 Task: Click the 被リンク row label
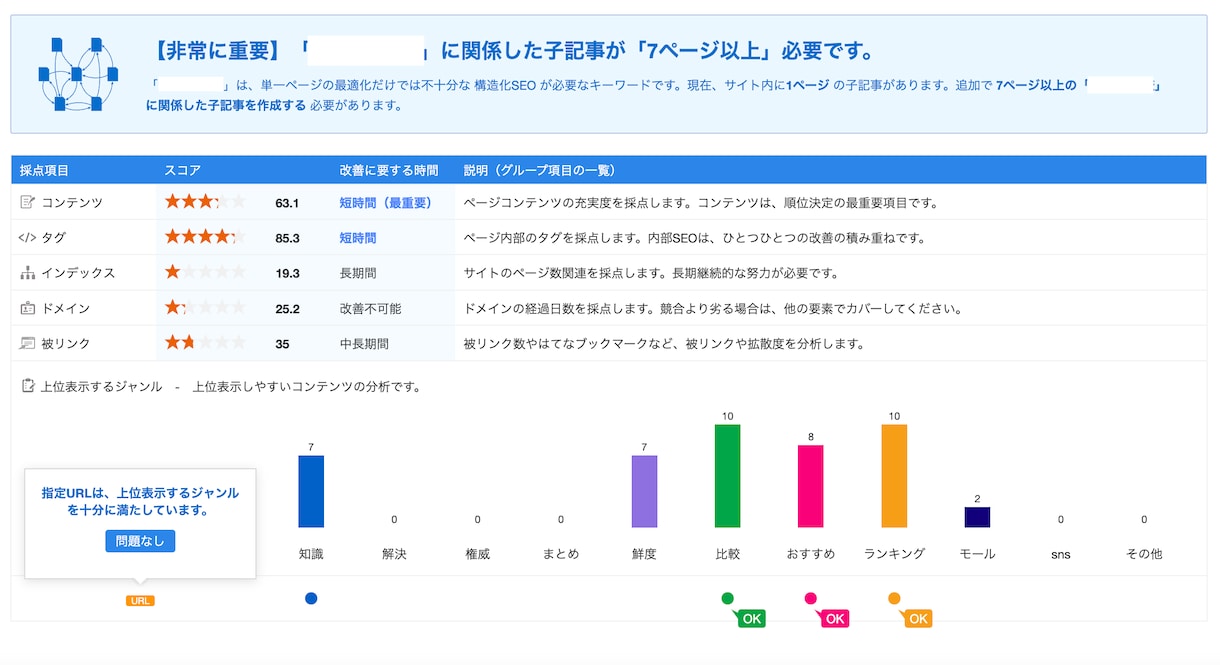(x=66, y=344)
